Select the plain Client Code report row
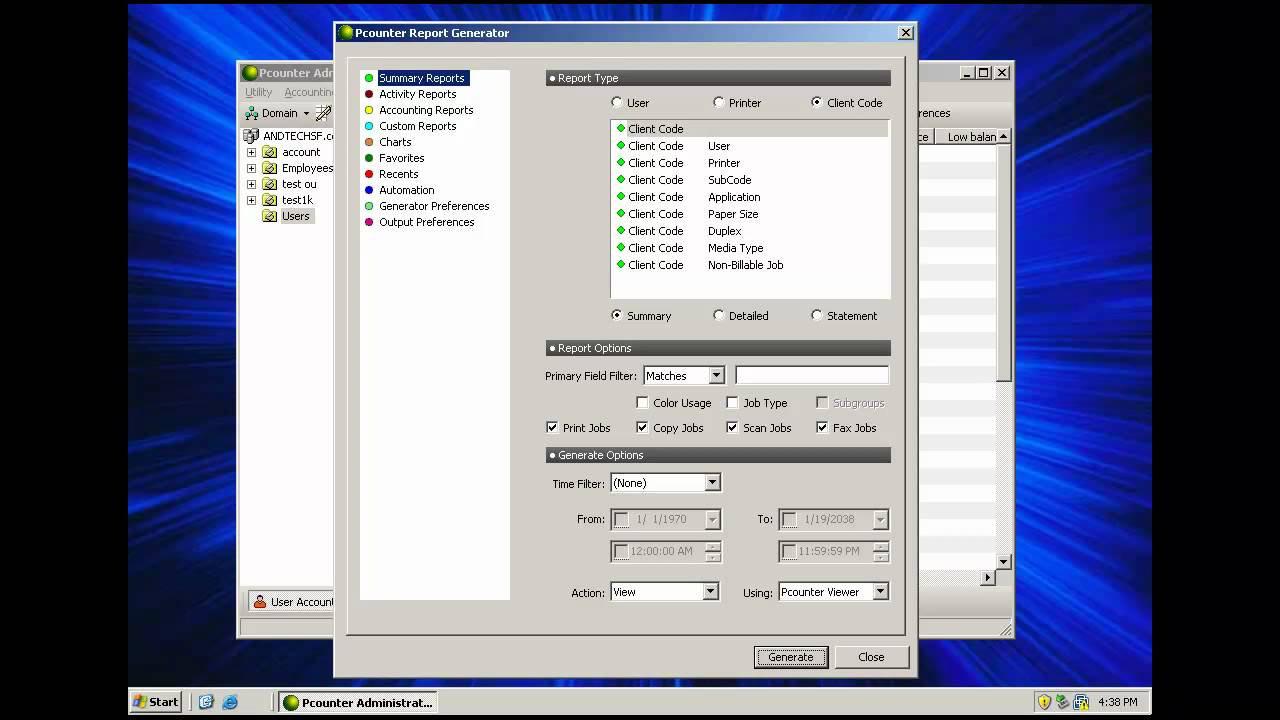 pyautogui.click(x=749, y=129)
